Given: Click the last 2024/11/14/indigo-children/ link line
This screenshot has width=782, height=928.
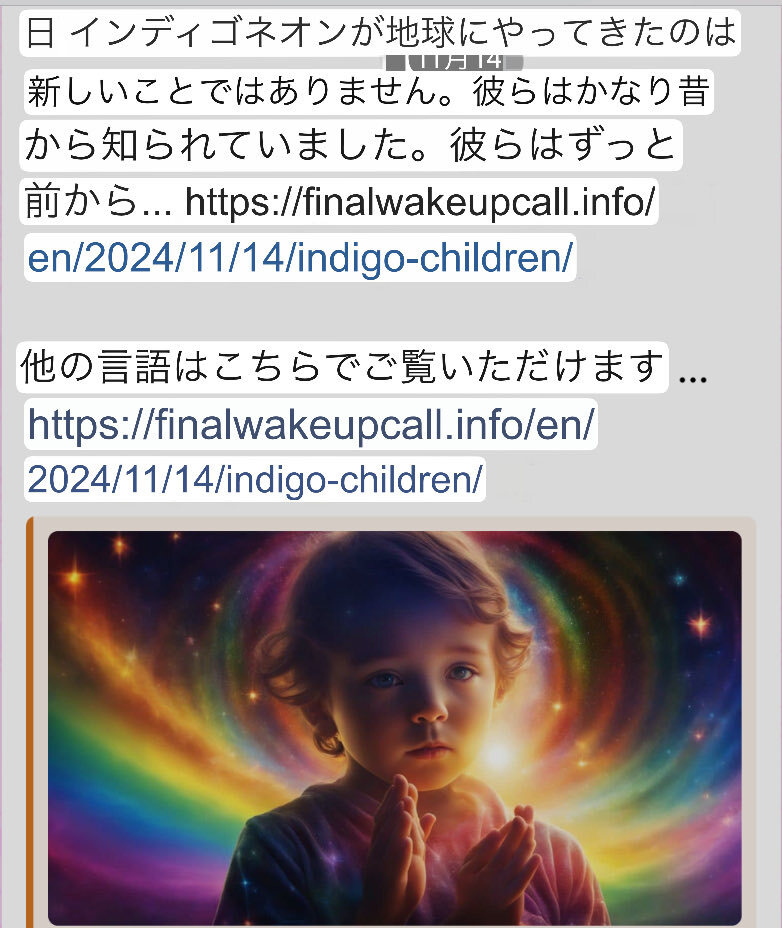Looking at the screenshot, I should point(255,479).
